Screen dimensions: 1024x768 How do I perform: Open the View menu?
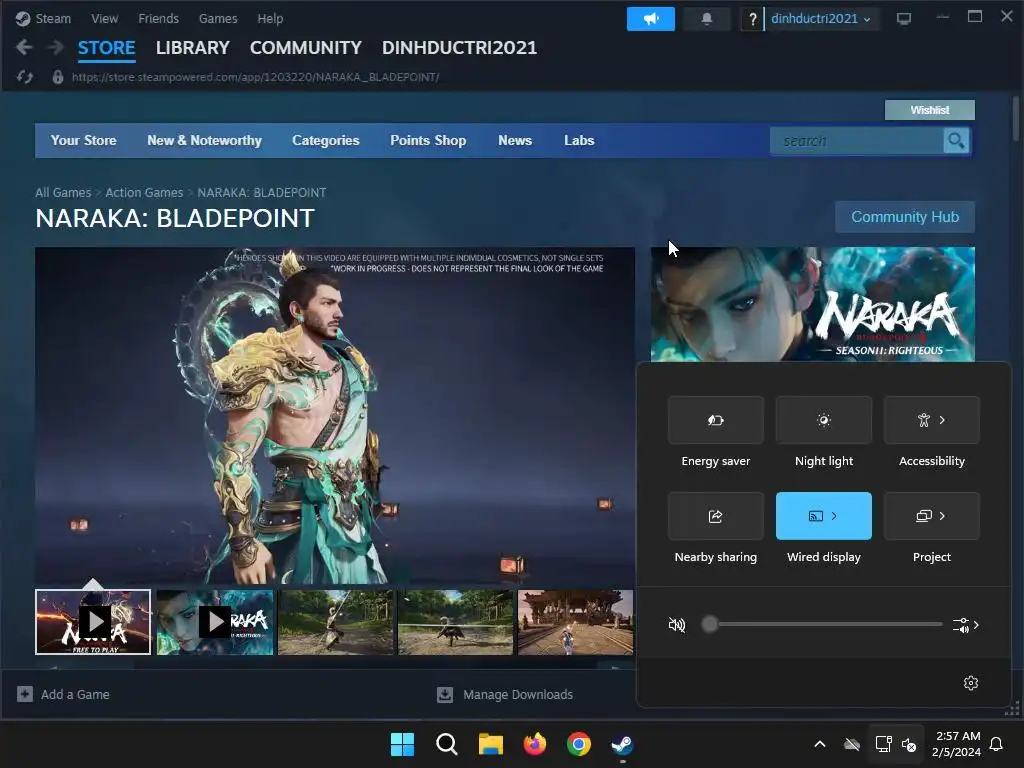[104, 18]
